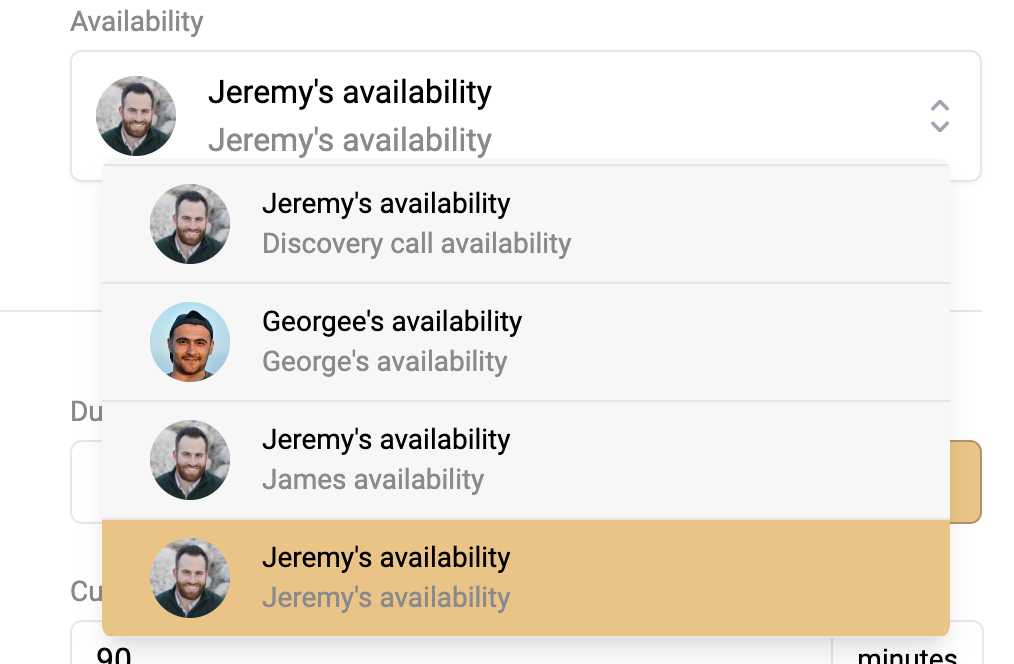Click the selected Jeremy's availability heading in the combo box

(x=350, y=92)
